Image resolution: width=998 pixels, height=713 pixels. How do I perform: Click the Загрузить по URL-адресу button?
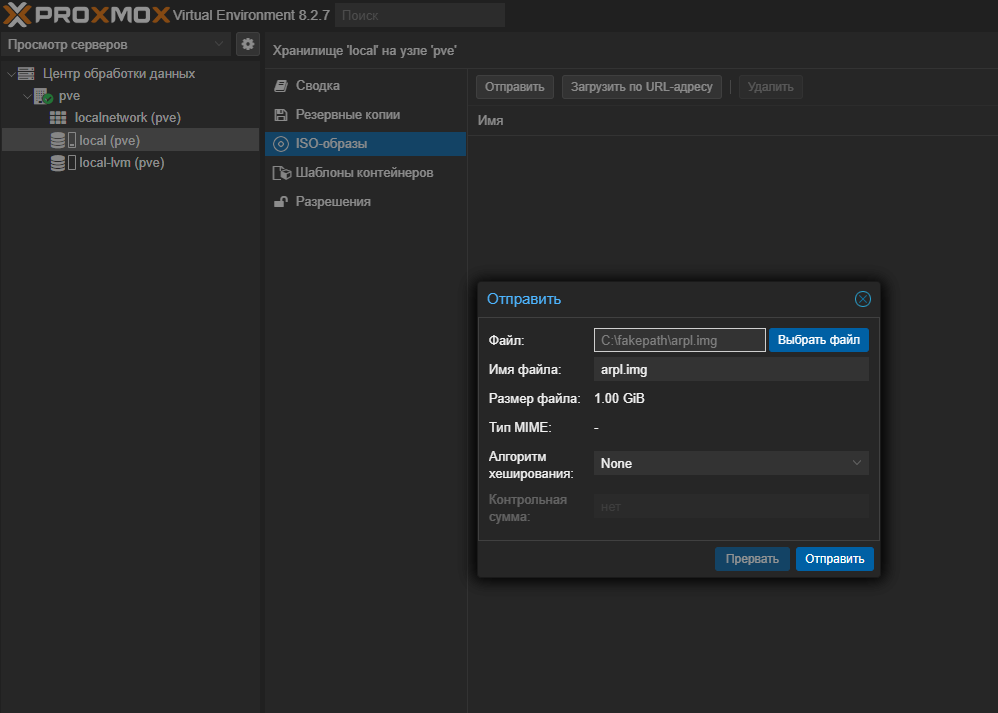(x=642, y=87)
